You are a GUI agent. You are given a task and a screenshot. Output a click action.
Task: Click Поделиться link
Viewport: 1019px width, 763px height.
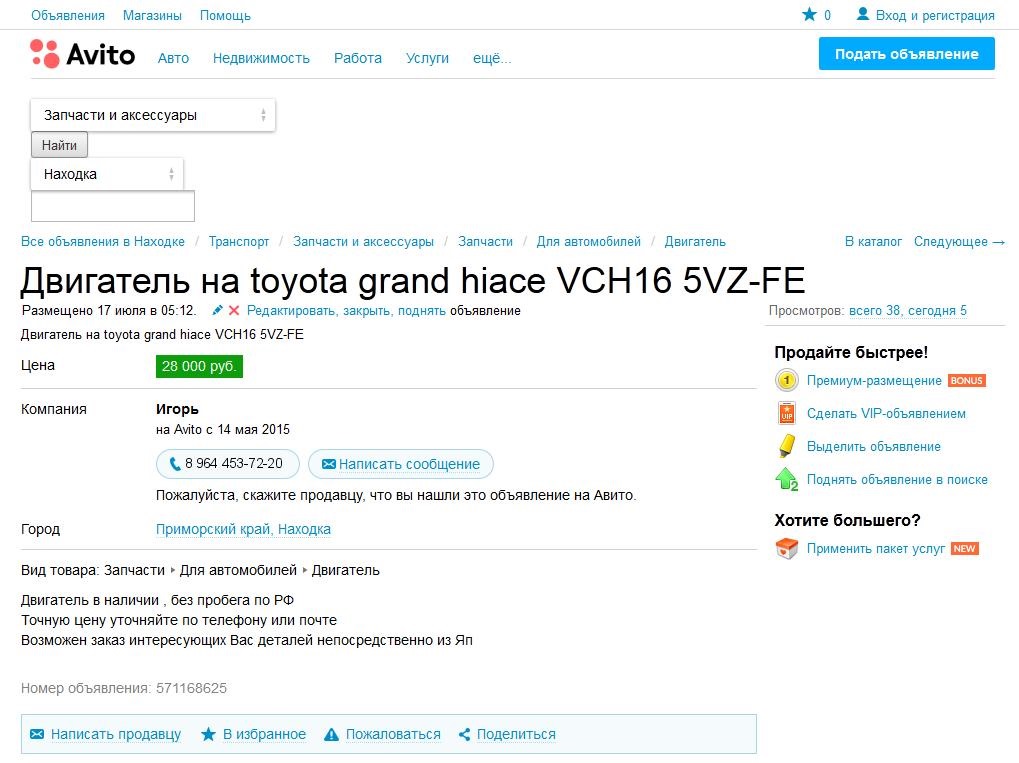coord(516,734)
